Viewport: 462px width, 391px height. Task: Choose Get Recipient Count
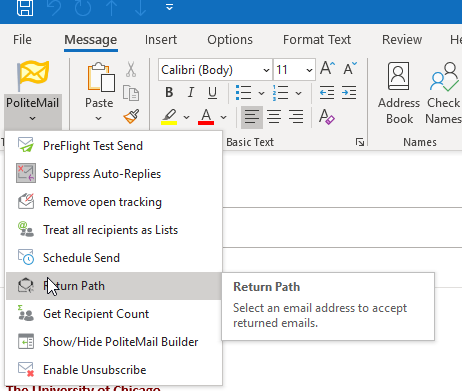pos(114,314)
